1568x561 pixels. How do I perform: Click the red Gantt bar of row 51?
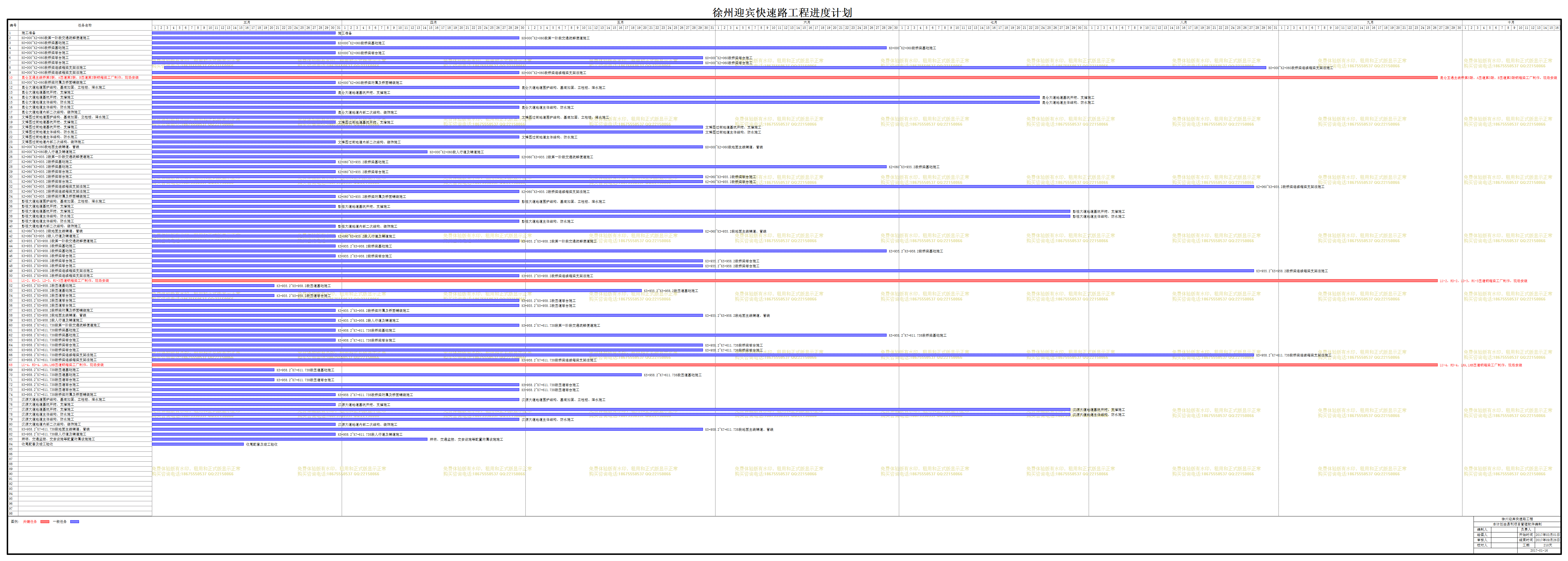tap(795, 280)
